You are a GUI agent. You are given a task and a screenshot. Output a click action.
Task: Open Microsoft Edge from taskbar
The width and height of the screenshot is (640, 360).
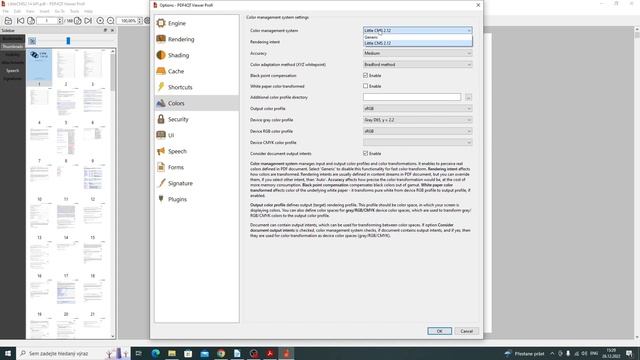coord(156,353)
